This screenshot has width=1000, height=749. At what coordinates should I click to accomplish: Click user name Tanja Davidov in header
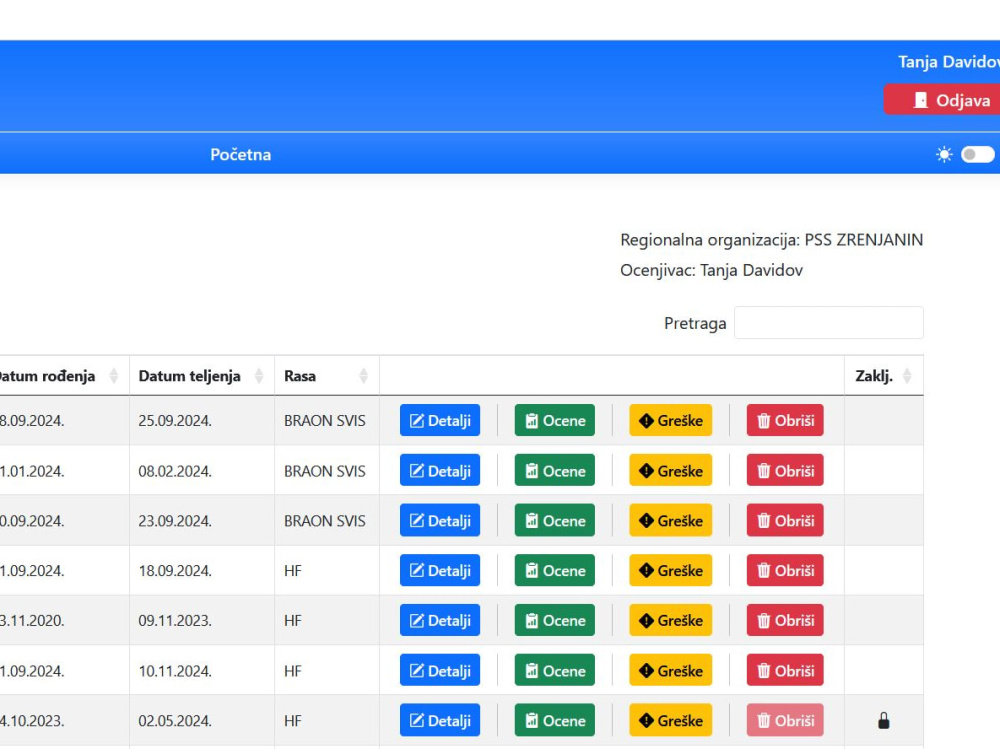tap(949, 62)
